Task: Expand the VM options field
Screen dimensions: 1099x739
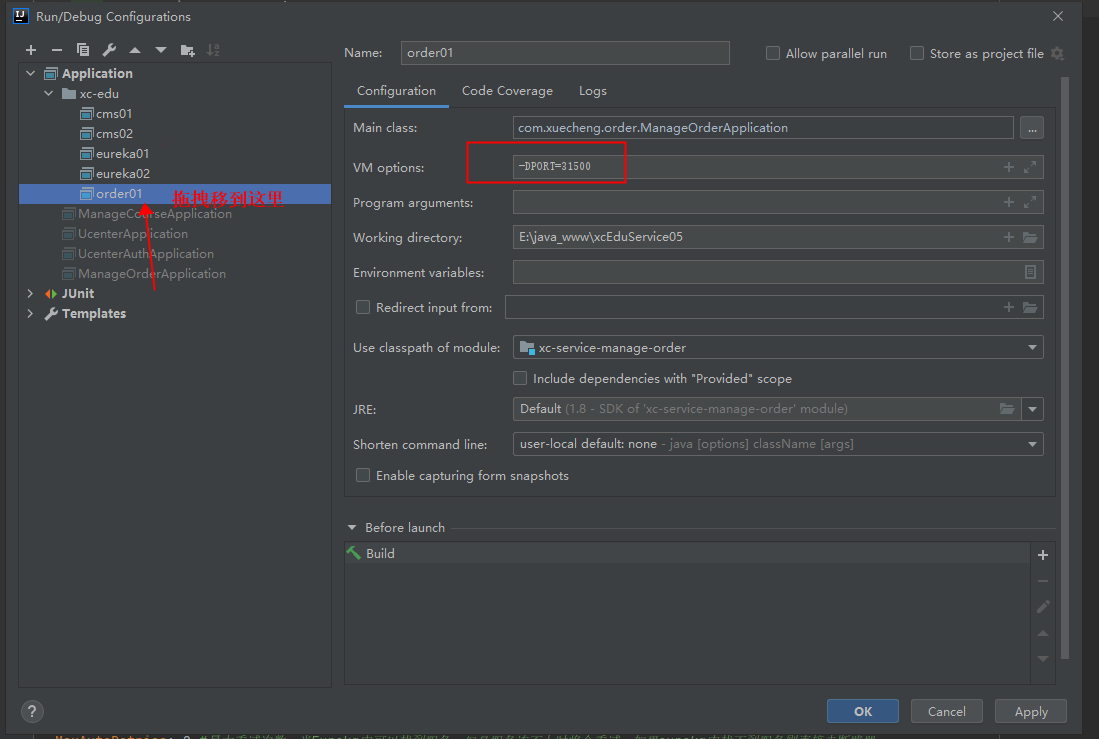Action: pyautogui.click(x=1030, y=167)
